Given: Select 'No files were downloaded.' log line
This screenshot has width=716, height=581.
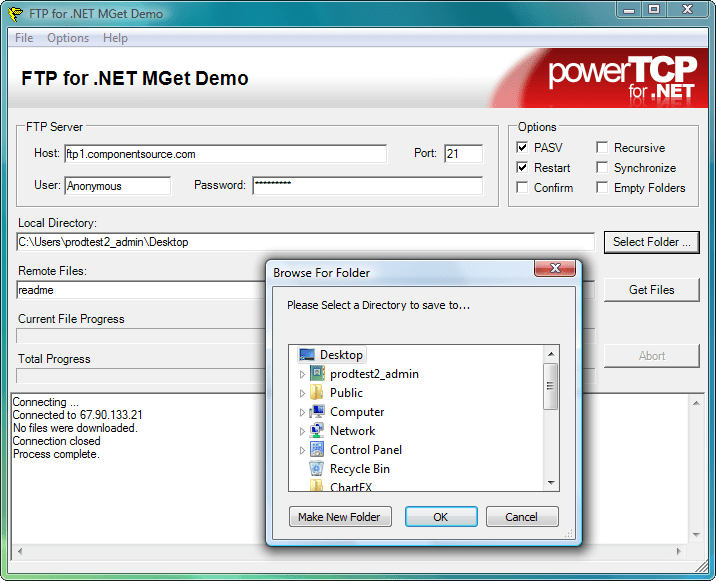Looking at the screenshot, I should (75, 428).
